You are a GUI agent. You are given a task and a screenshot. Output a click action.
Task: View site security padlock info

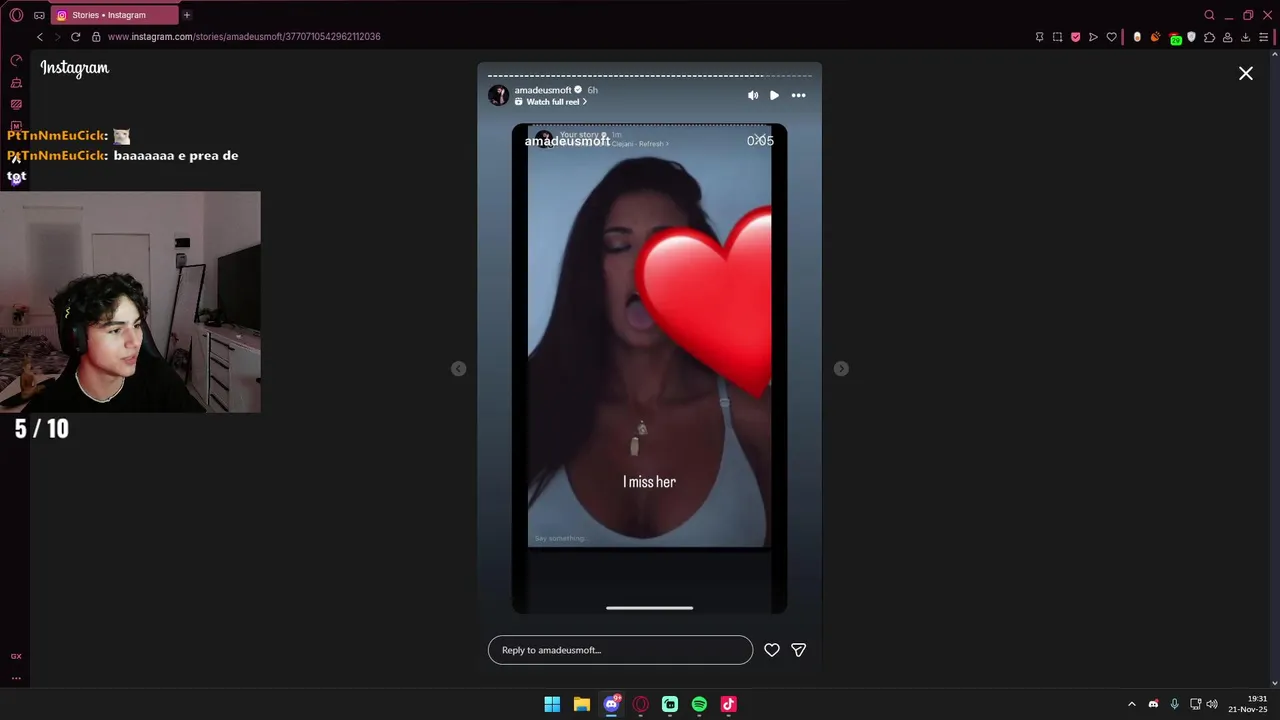pos(96,37)
